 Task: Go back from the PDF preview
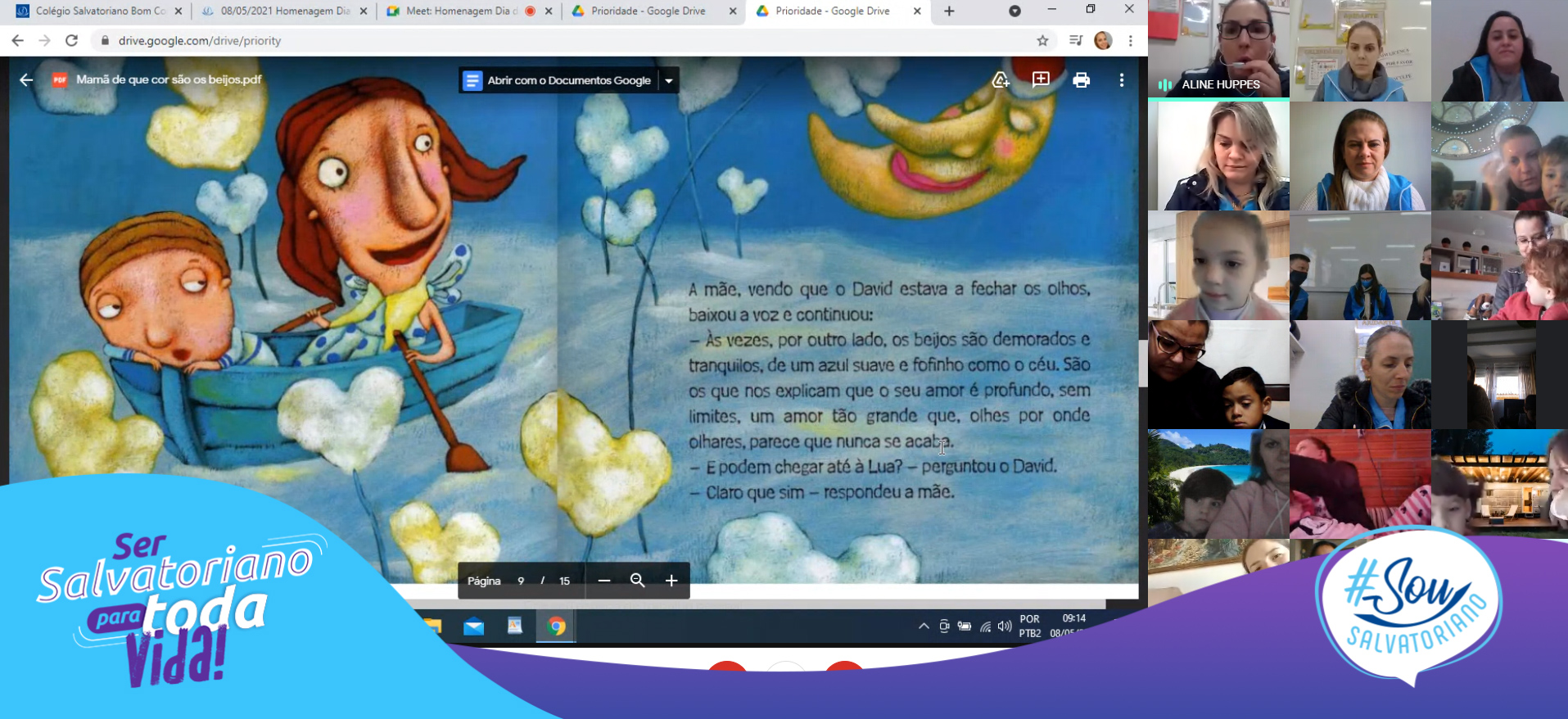(26, 79)
